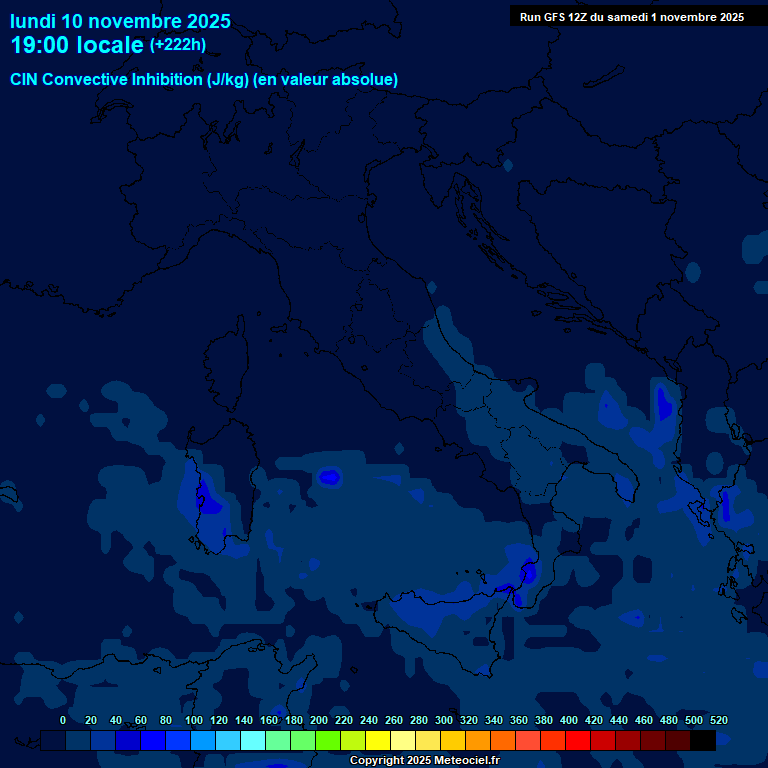
Task: Click the "lundi 10 novembre 2025" date title
Action: click(120, 21)
